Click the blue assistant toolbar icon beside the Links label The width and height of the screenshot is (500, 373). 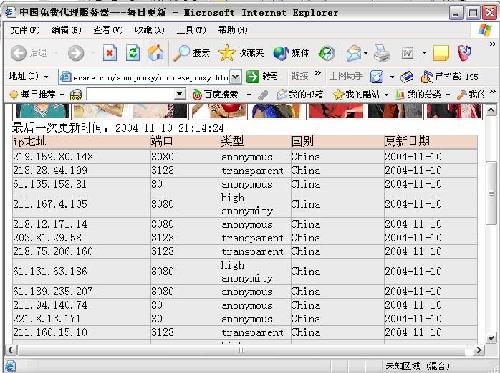point(377,77)
